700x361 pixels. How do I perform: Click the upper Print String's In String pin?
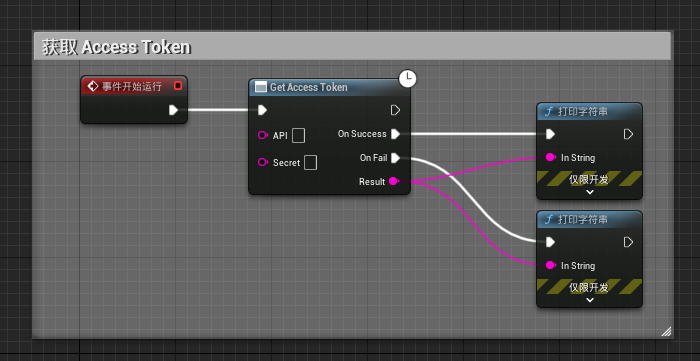[550, 158]
